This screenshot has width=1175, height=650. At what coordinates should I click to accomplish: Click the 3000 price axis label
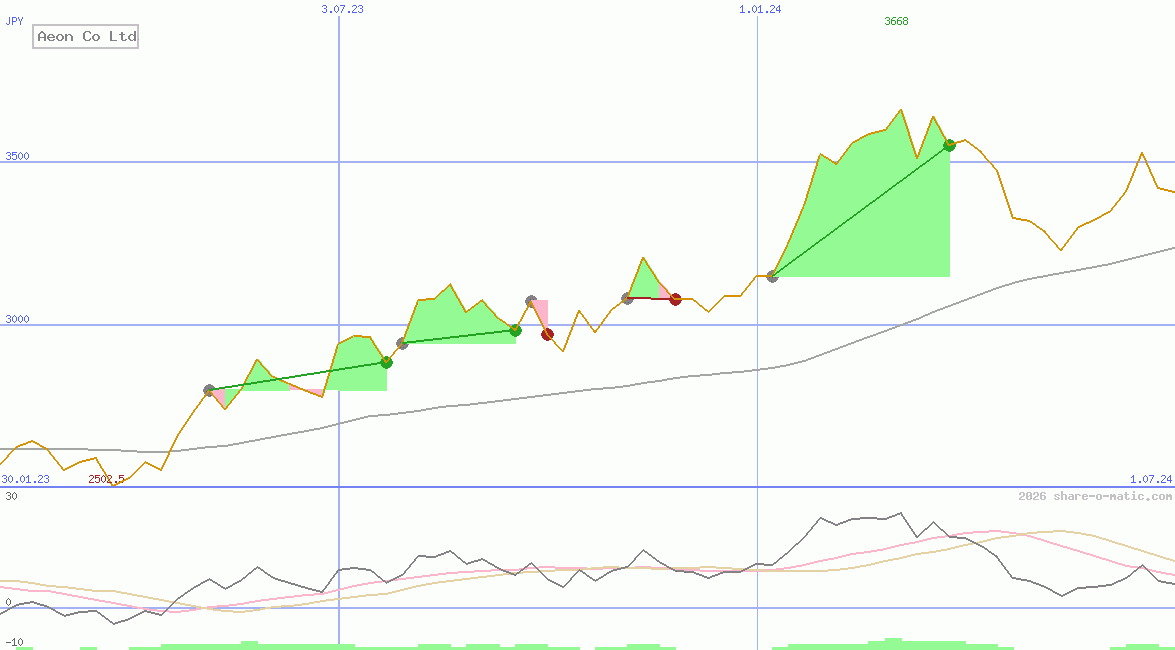(x=17, y=319)
